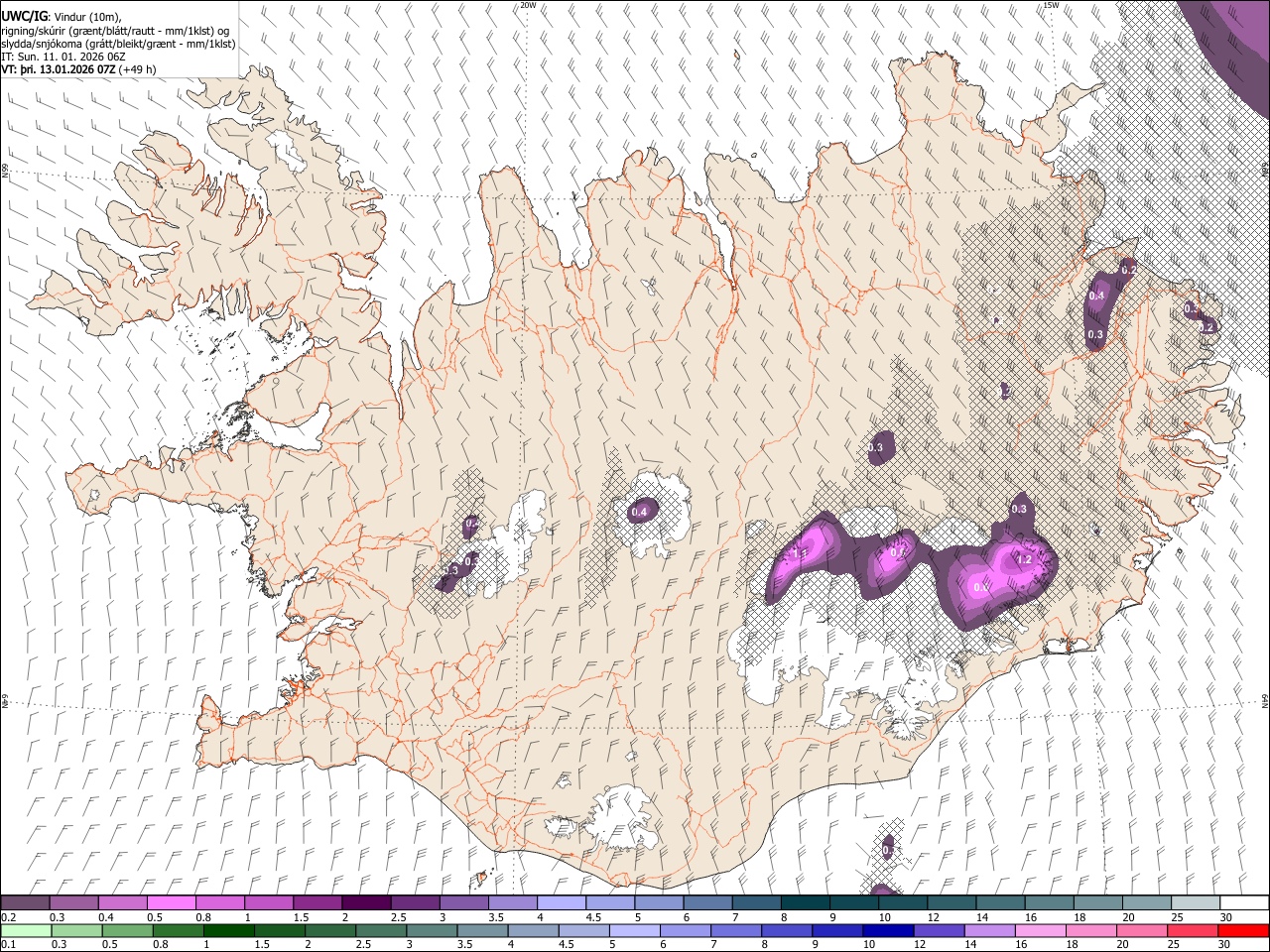Pick the 6 light blue rain legend swatch
The width and height of the screenshot is (1270, 952).
tap(685, 930)
